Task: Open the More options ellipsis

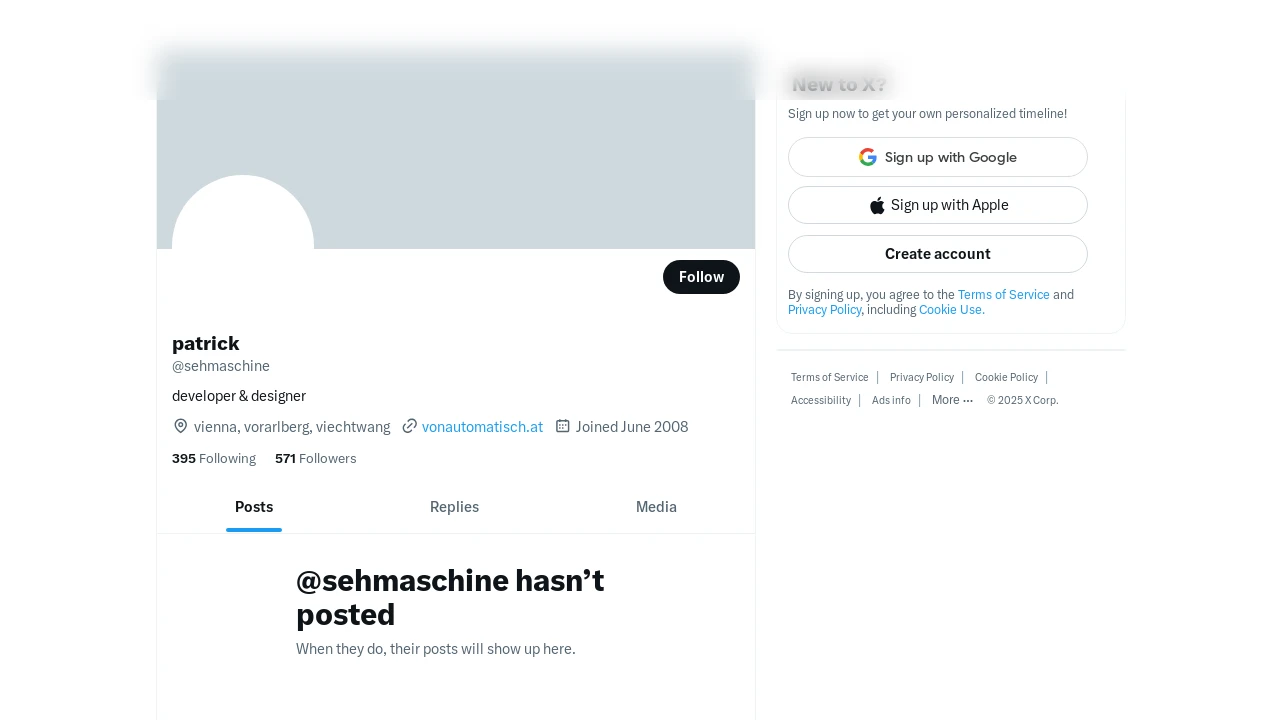Action: (x=952, y=400)
